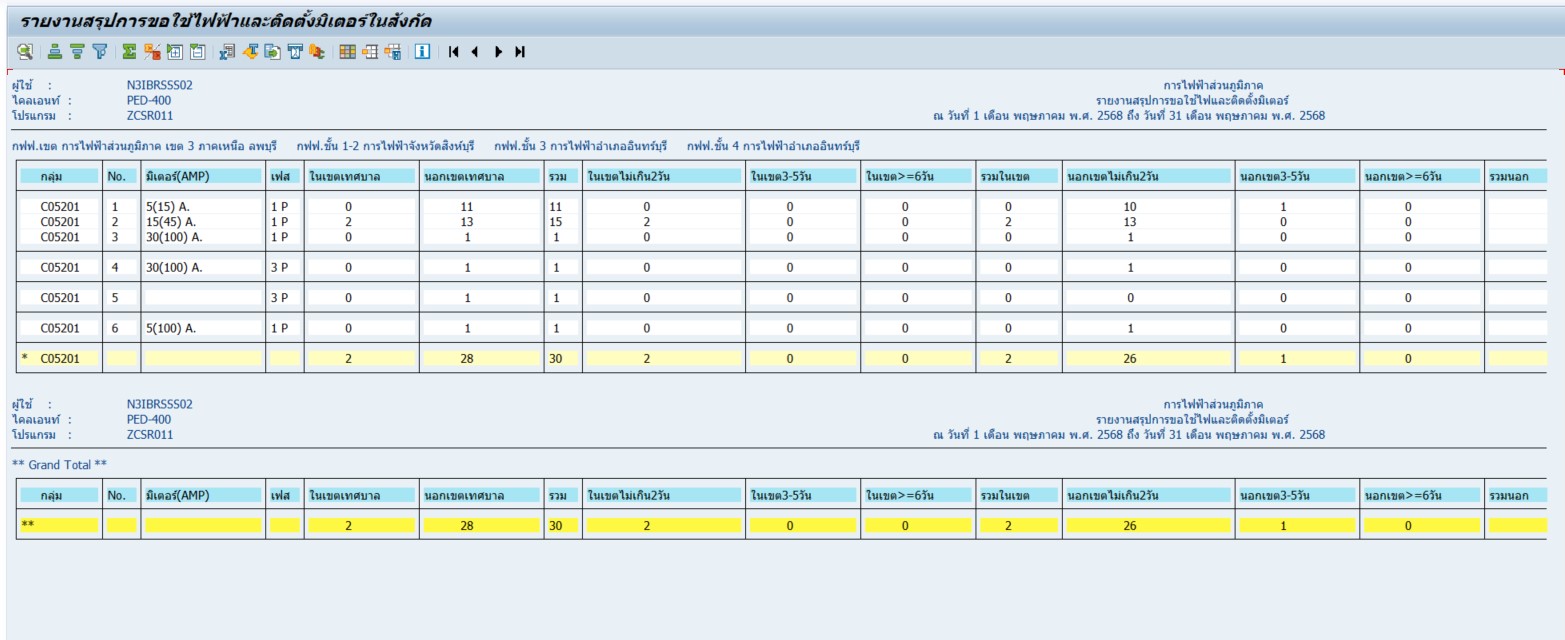Viewport: 1565px width, 640px height.
Task: Run ABC analysis icon
Action: click(317, 52)
